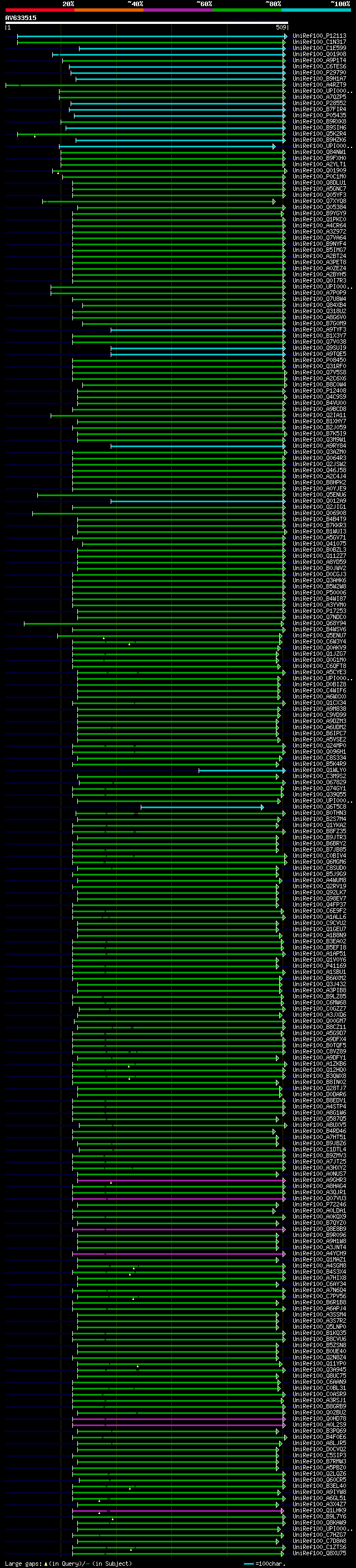This screenshot has height=1568, width=356.
Task: Click the Large gaps legend text
Action: tap(68, 1563)
